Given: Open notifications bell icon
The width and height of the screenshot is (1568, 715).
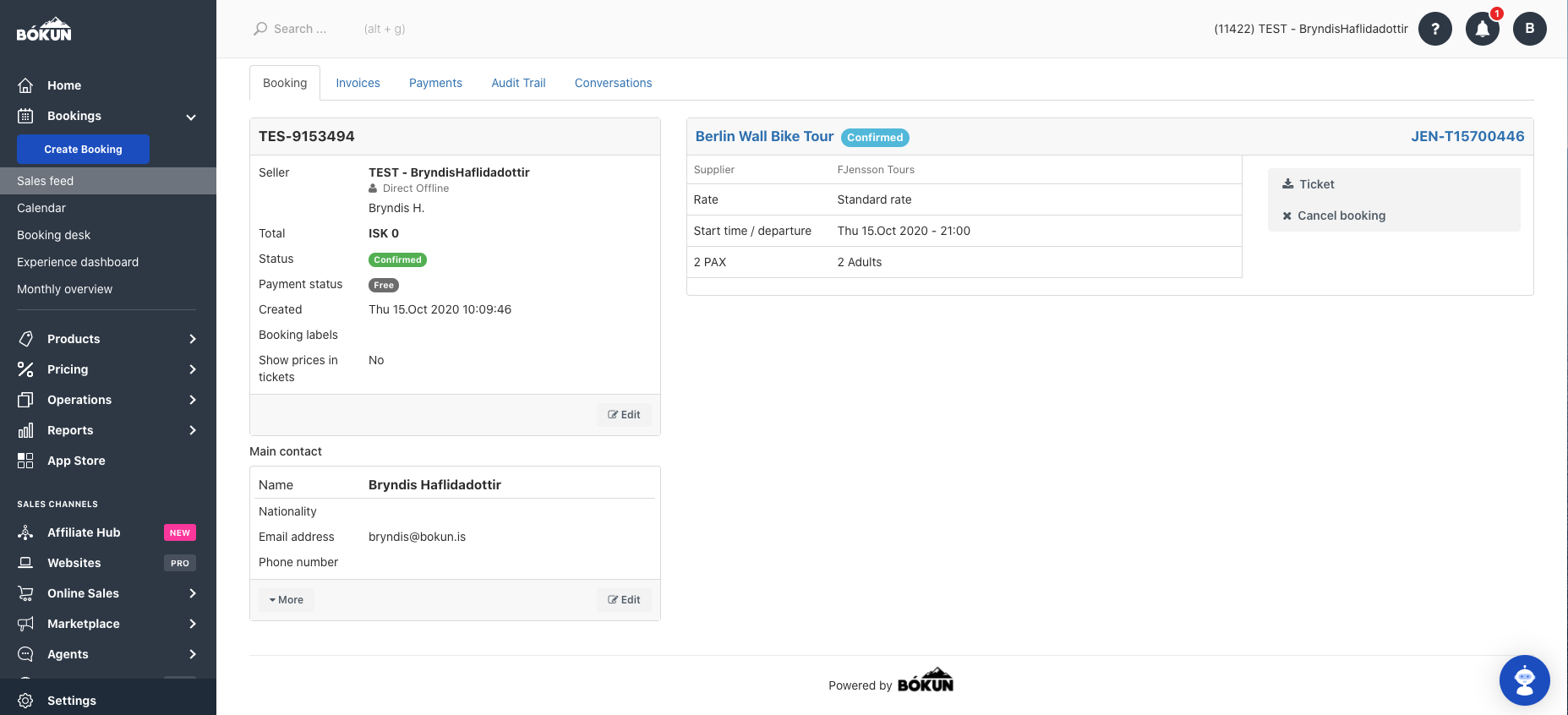Looking at the screenshot, I should point(1483,29).
